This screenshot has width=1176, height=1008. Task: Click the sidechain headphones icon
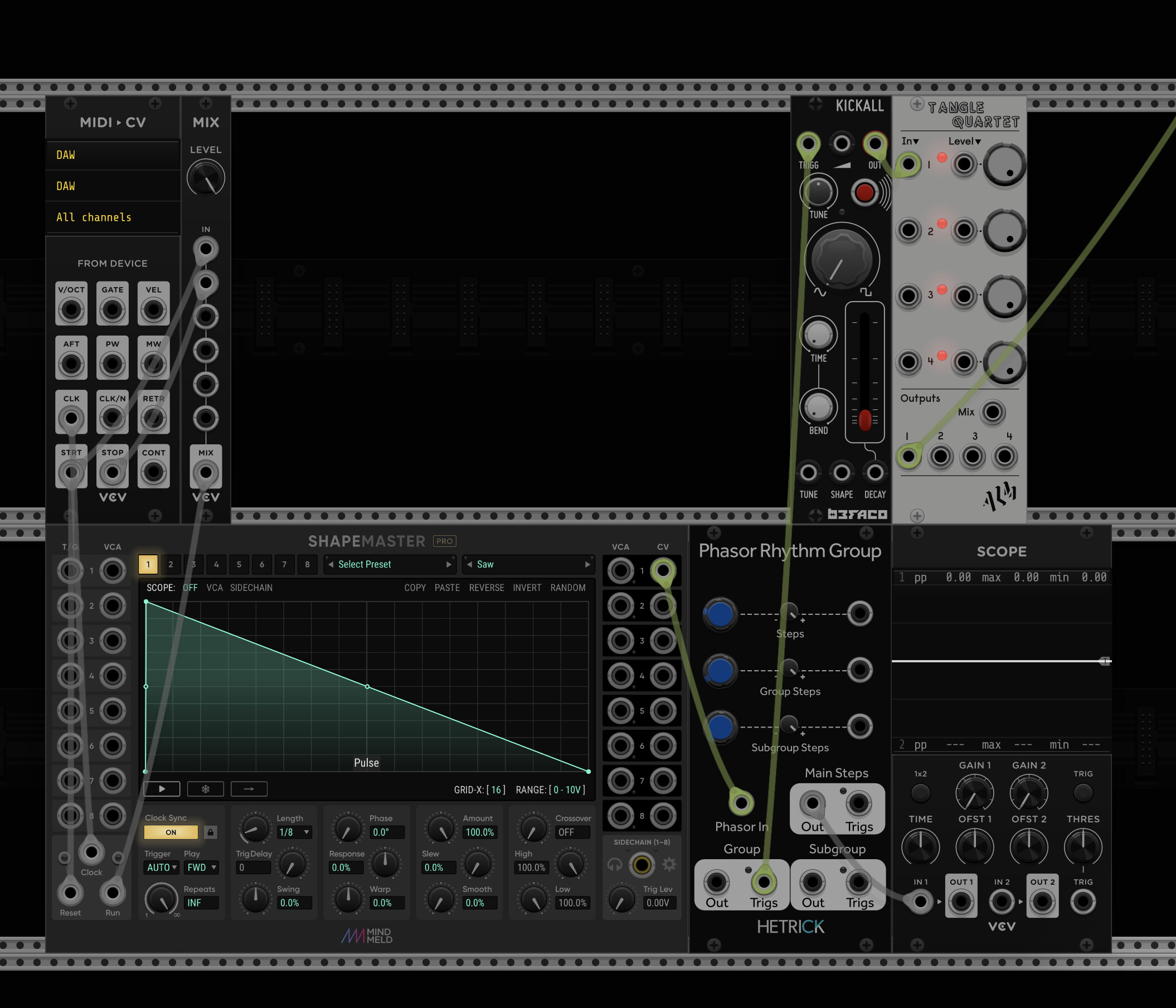click(x=615, y=865)
